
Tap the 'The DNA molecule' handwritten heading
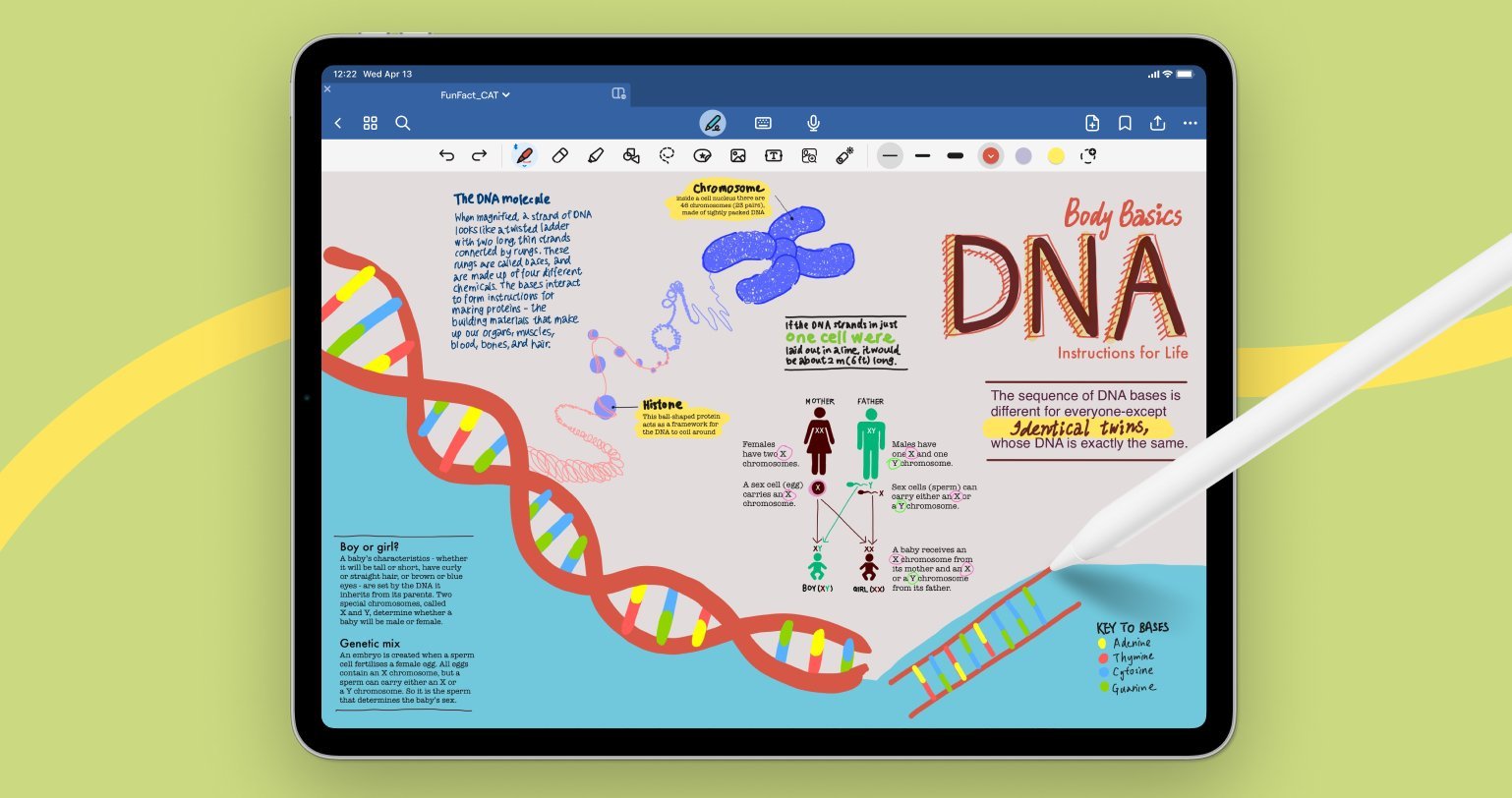pyautogui.click(x=501, y=199)
